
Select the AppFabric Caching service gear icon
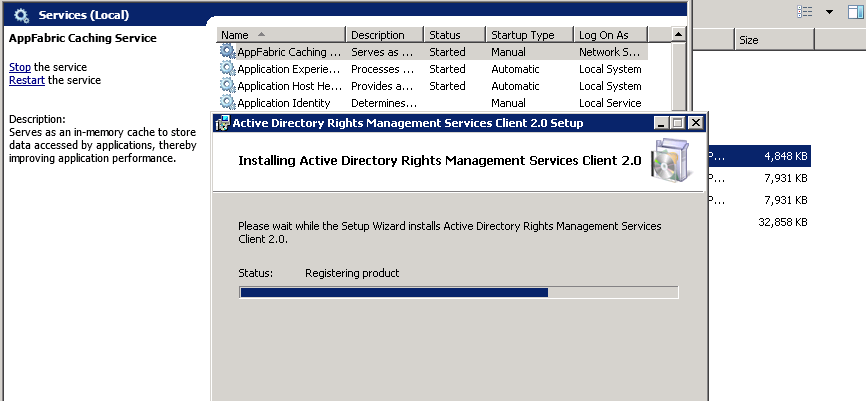(228, 52)
